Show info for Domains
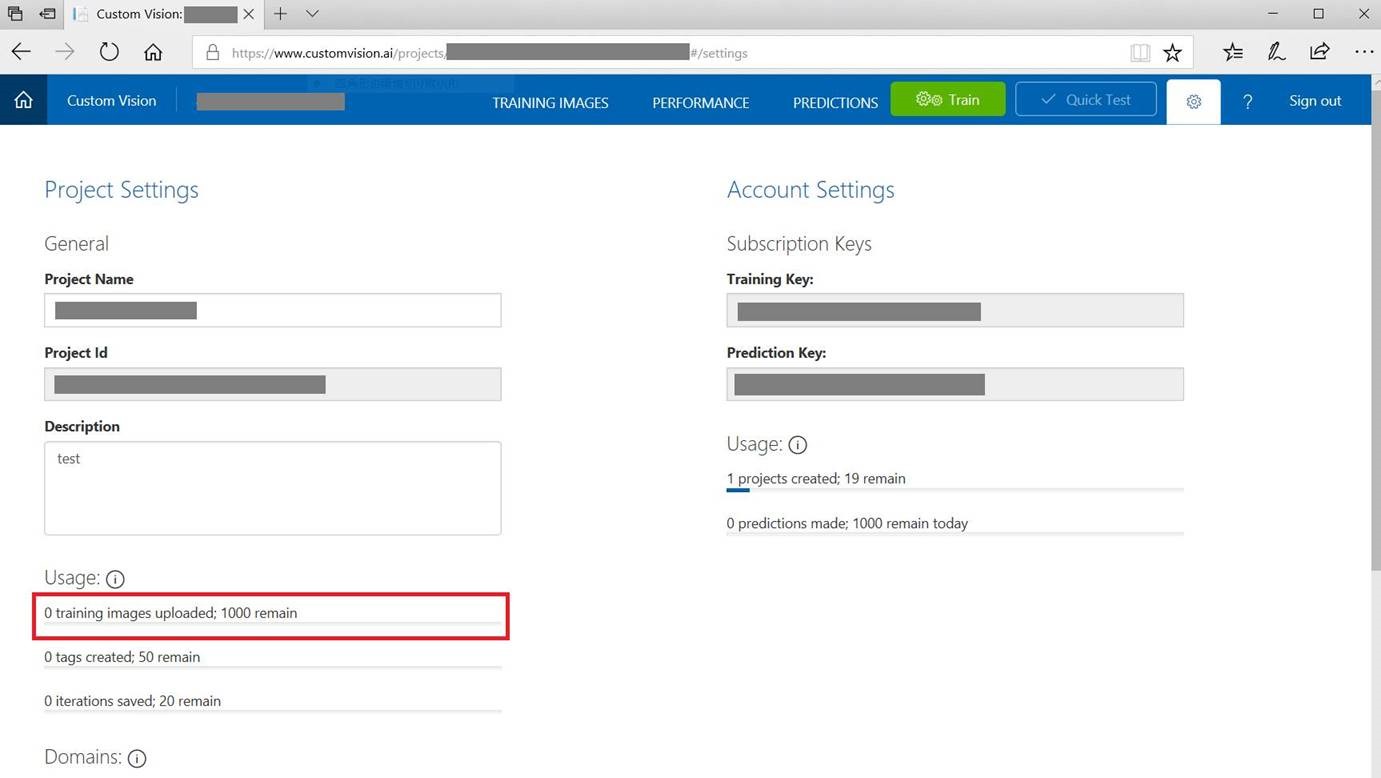Viewport: 1381px width, 778px height. 137,758
